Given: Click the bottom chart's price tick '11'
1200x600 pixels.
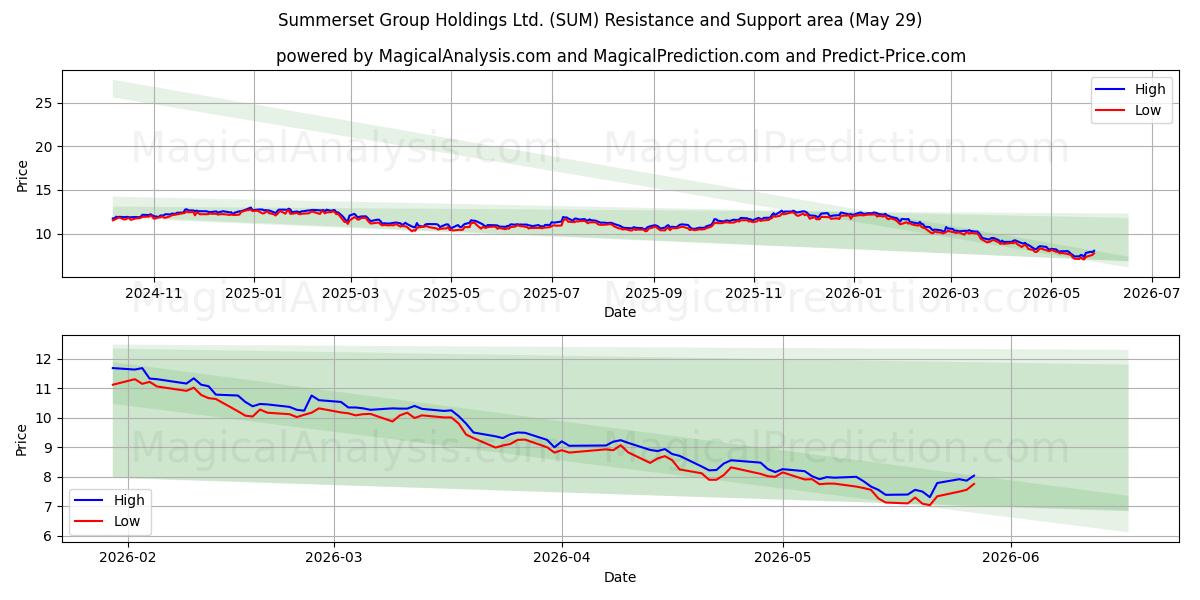Looking at the screenshot, I should (x=46, y=389).
